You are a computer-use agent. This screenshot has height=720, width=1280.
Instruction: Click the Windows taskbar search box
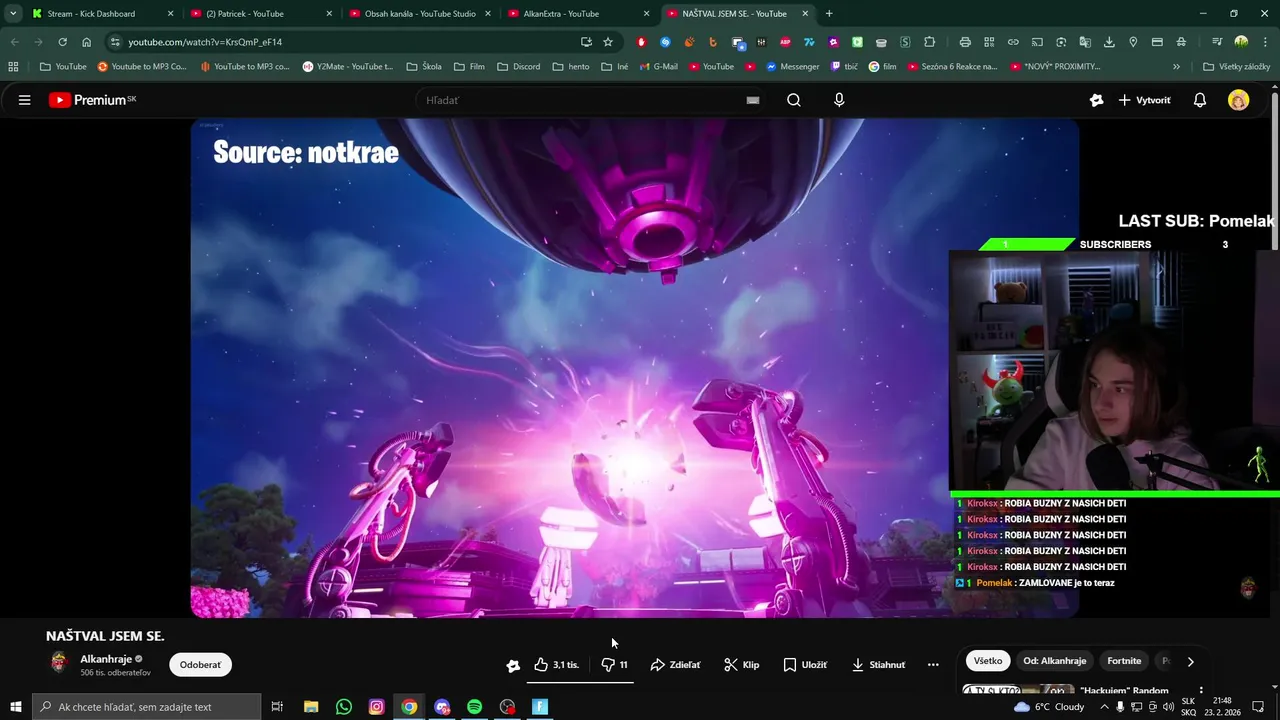tap(147, 707)
